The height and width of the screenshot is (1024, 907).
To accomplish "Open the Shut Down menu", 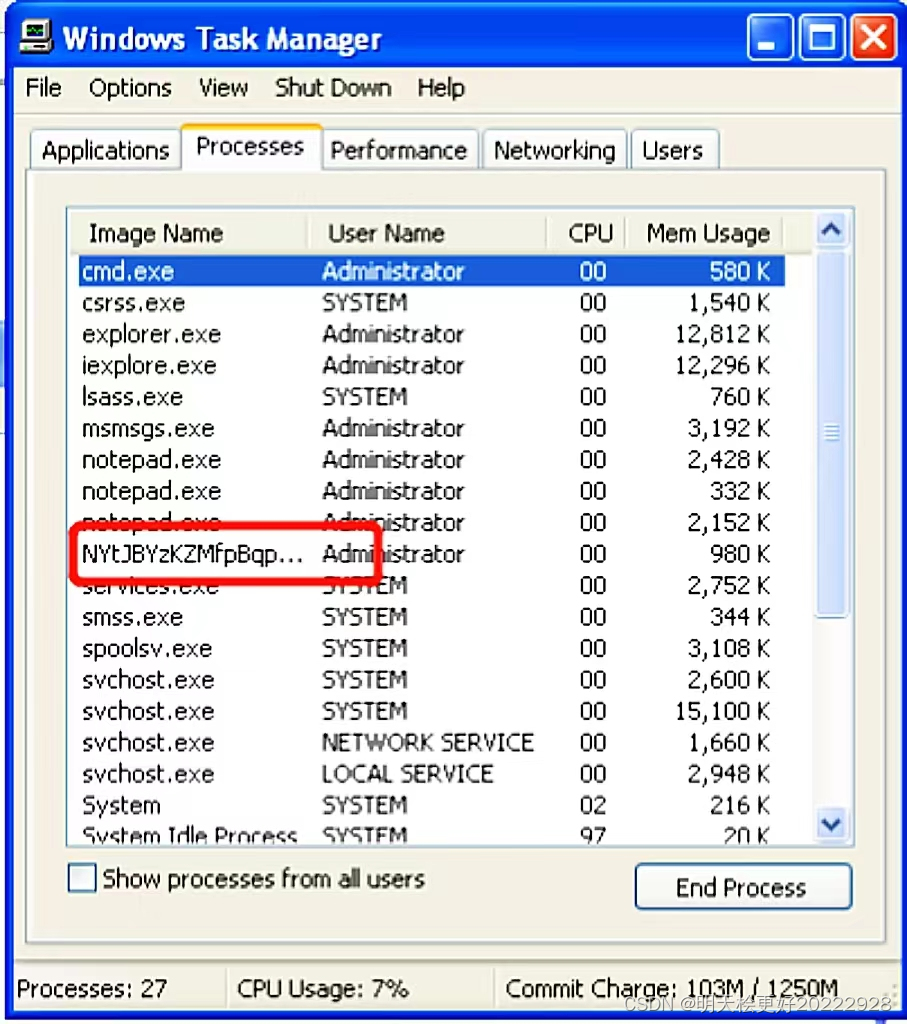I will [x=333, y=88].
